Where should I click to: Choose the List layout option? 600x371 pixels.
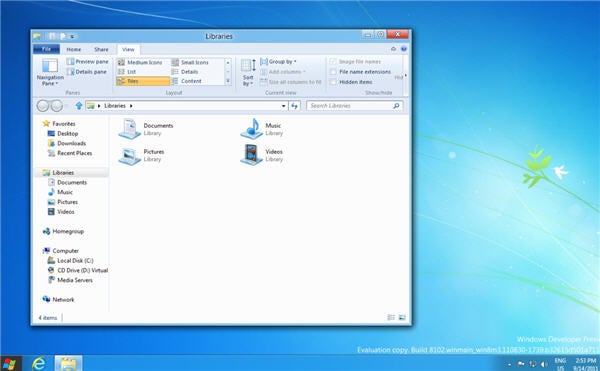[x=127, y=72]
